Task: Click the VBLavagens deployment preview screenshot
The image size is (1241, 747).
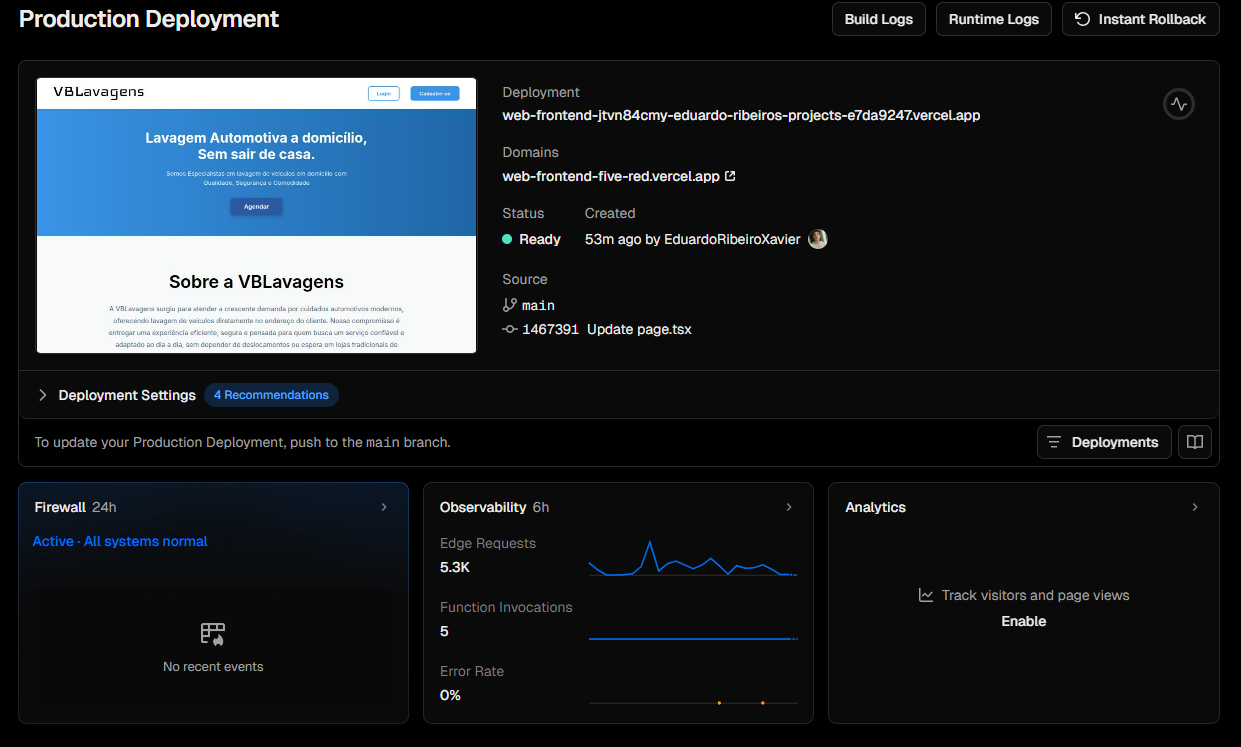Action: pyautogui.click(x=256, y=216)
